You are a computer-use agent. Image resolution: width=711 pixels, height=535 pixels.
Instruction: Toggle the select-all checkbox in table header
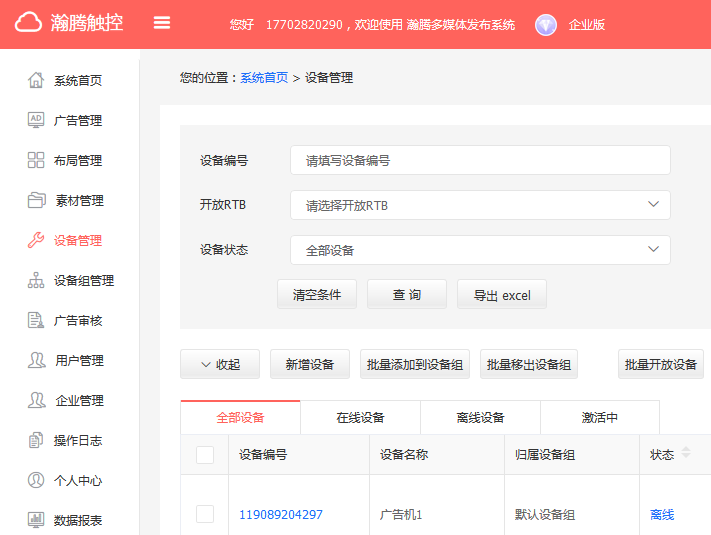click(205, 455)
